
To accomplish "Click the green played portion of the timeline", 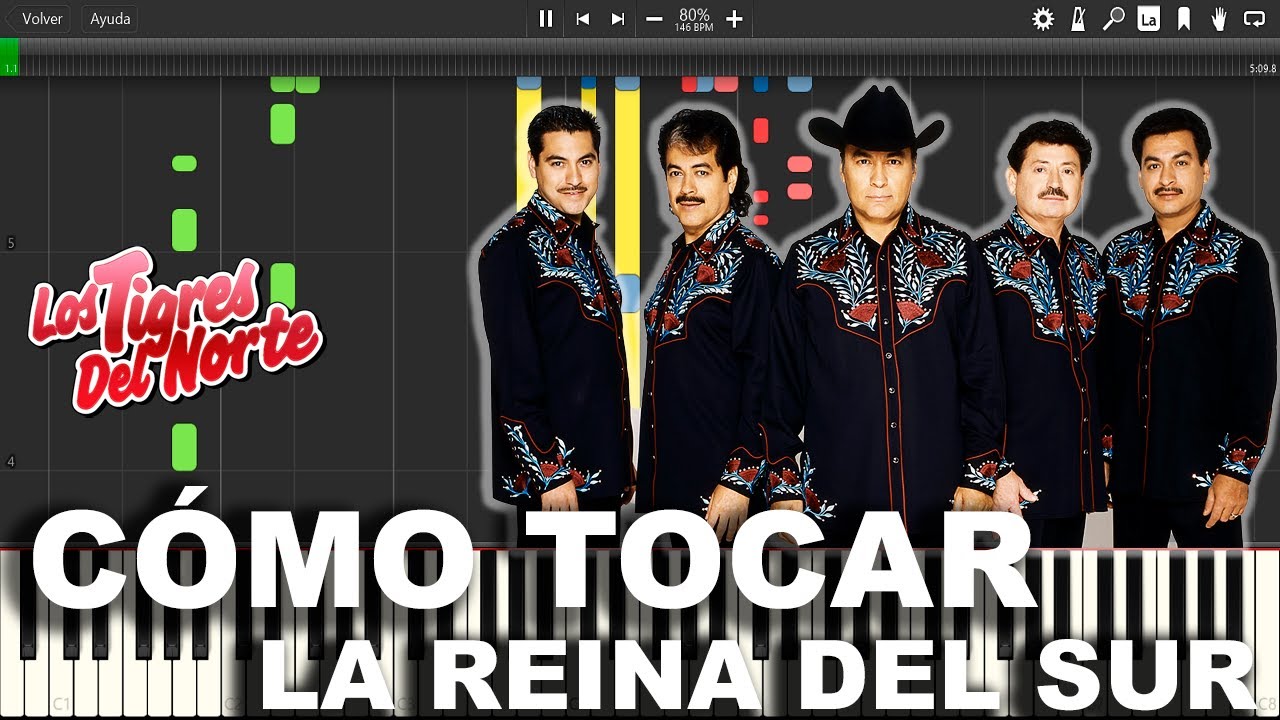I will coord(10,57).
